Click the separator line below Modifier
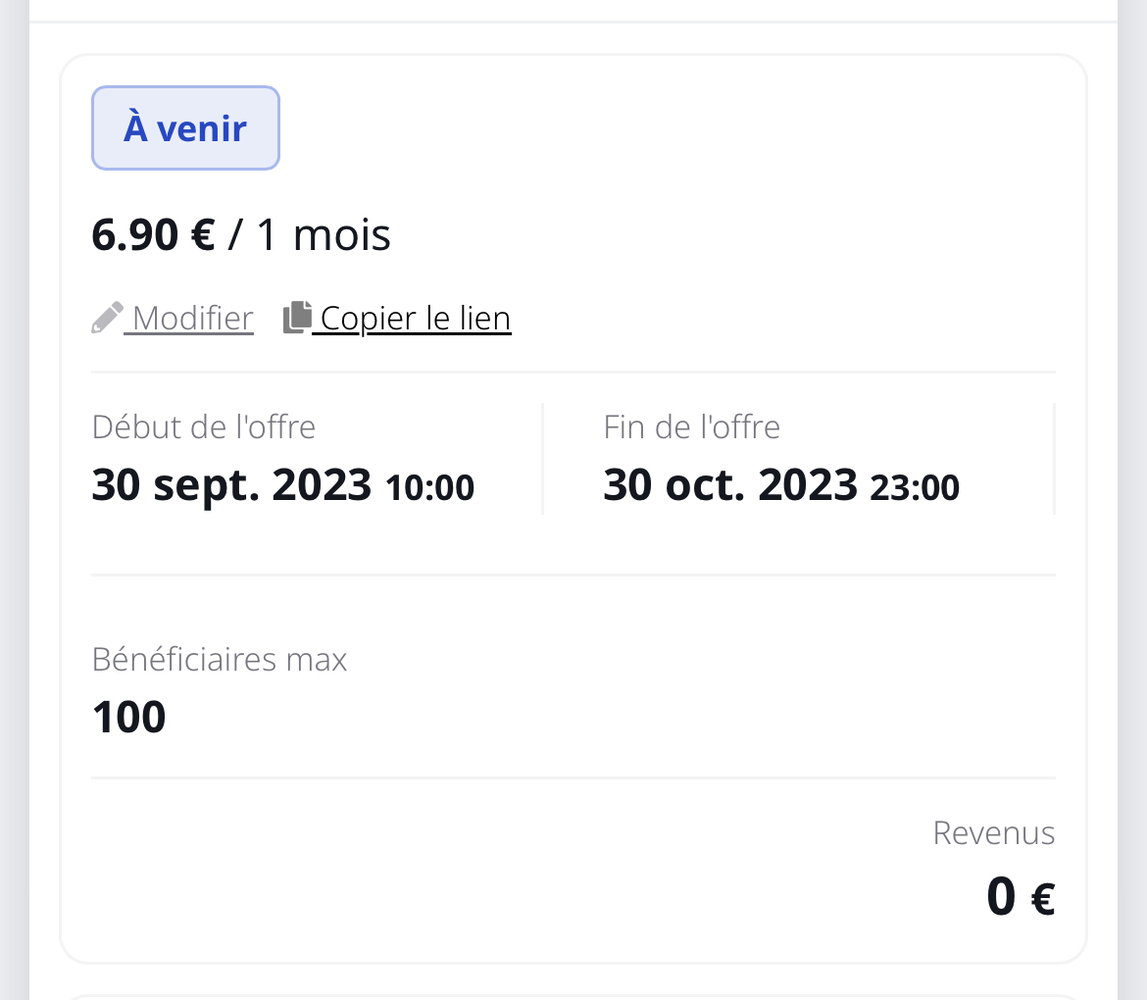 click(x=573, y=372)
